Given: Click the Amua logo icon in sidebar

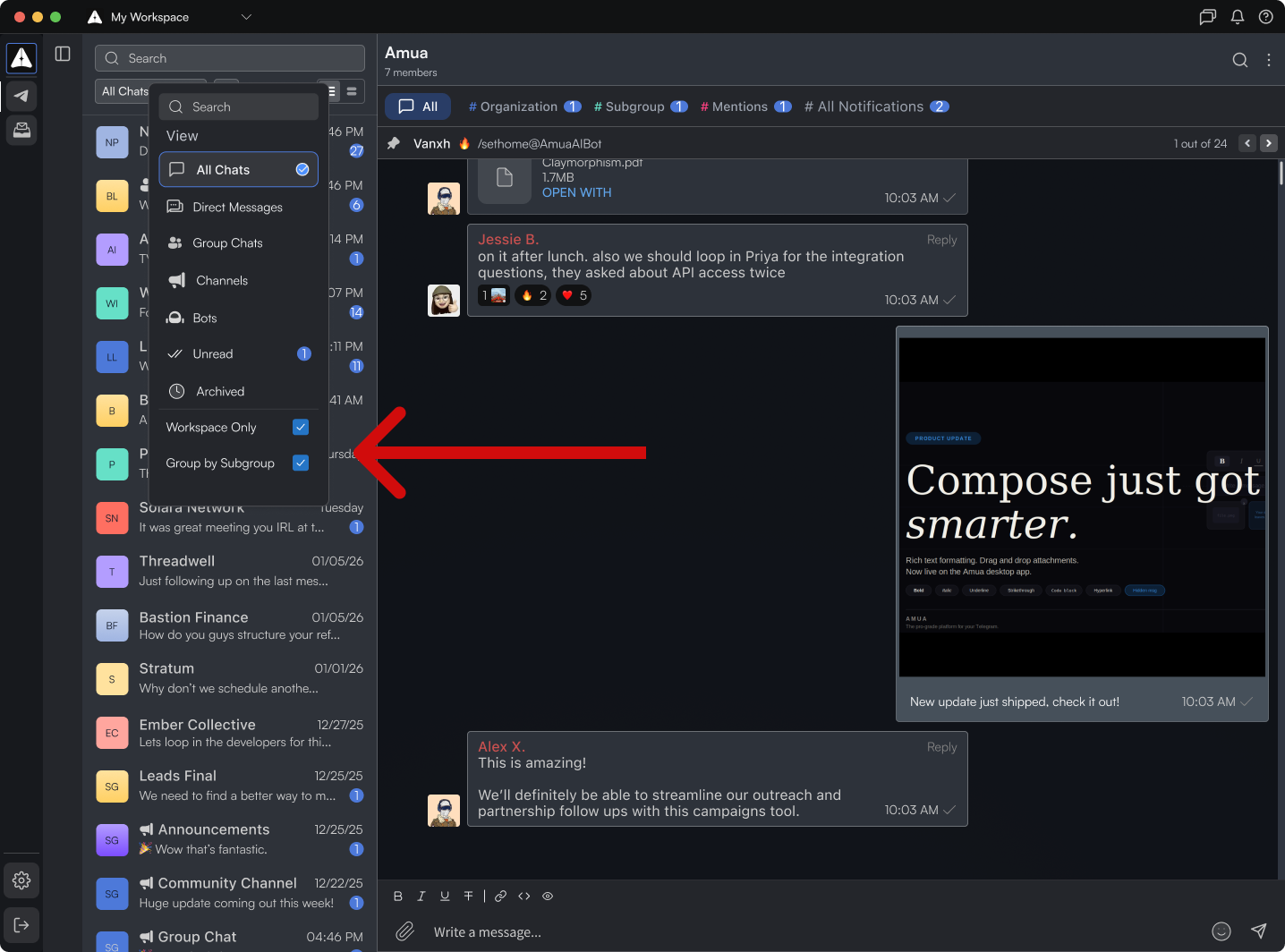Looking at the screenshot, I should (21, 58).
